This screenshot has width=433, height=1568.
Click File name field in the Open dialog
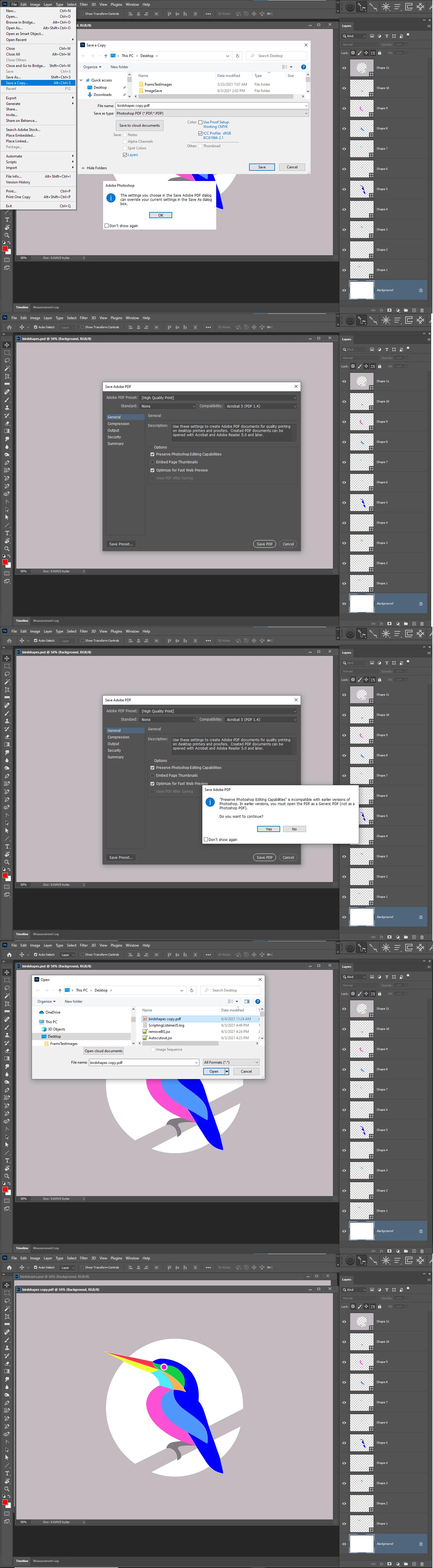pyautogui.click(x=144, y=1062)
